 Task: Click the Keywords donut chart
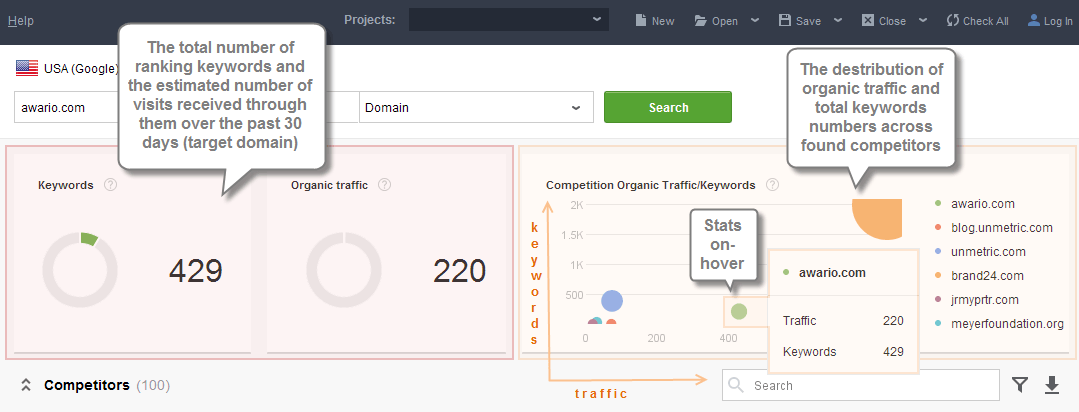[x=80, y=270]
